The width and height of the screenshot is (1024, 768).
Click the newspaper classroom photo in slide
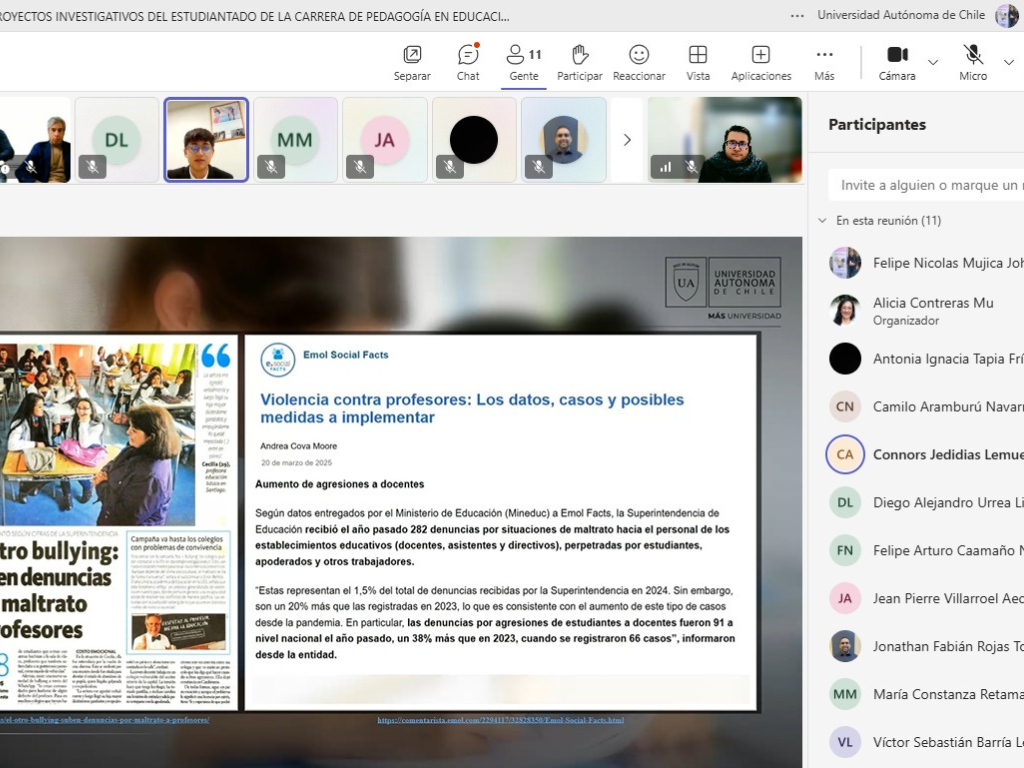(x=98, y=434)
